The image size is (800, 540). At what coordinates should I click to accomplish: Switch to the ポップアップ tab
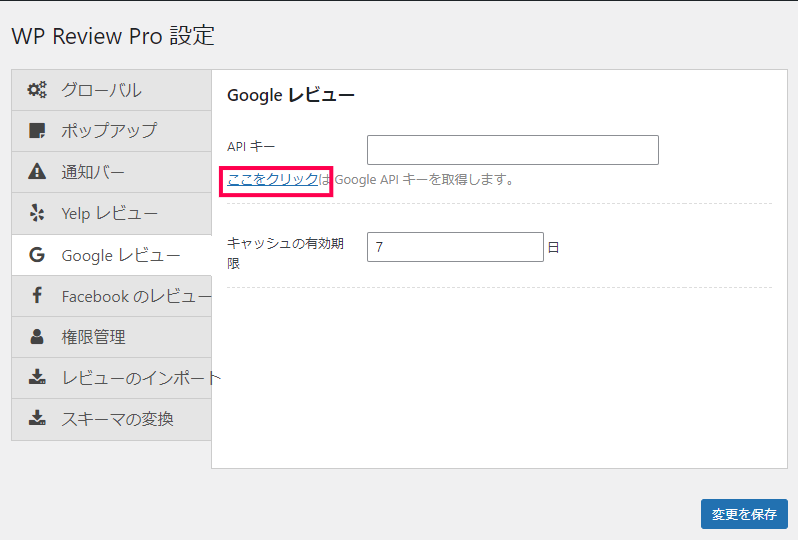pyautogui.click(x=112, y=131)
